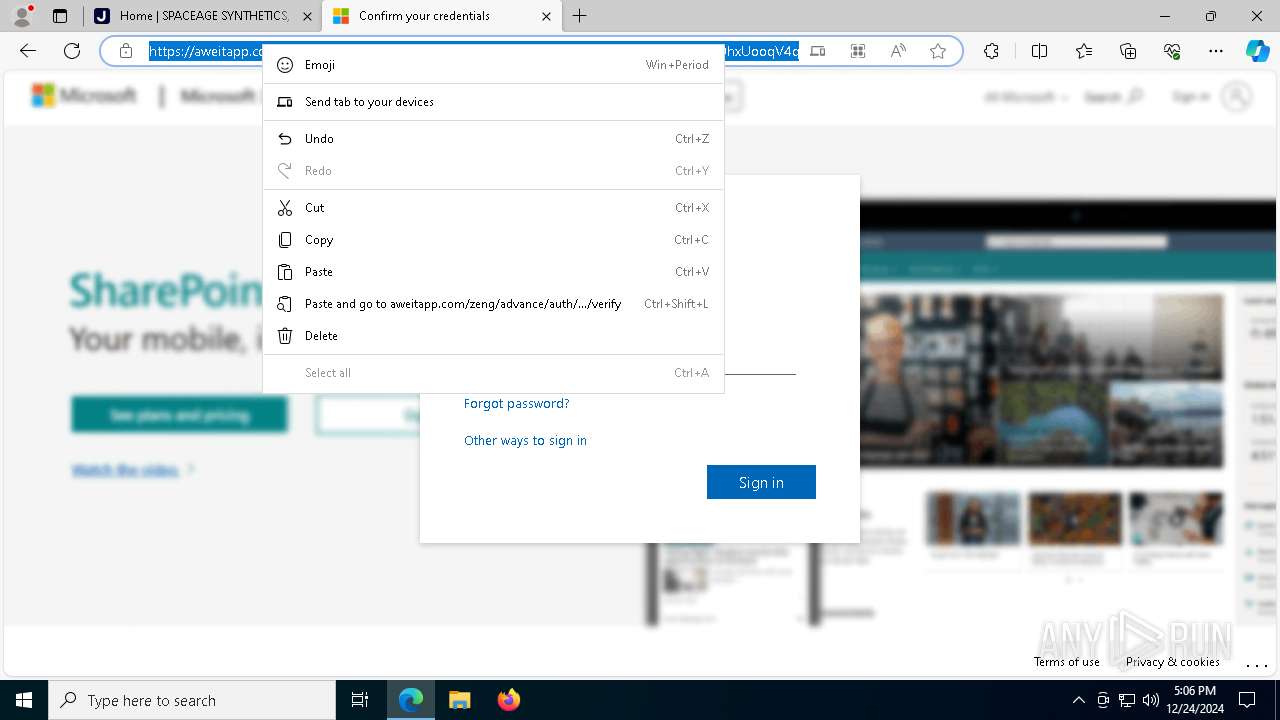Open the Read aloud icon in the address bar
Viewport: 1280px width, 720px height.
(x=898, y=51)
